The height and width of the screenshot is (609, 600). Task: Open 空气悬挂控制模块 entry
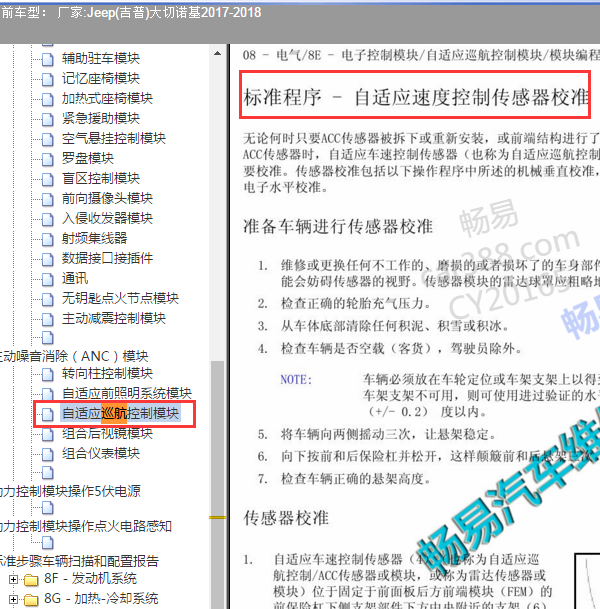point(114,139)
